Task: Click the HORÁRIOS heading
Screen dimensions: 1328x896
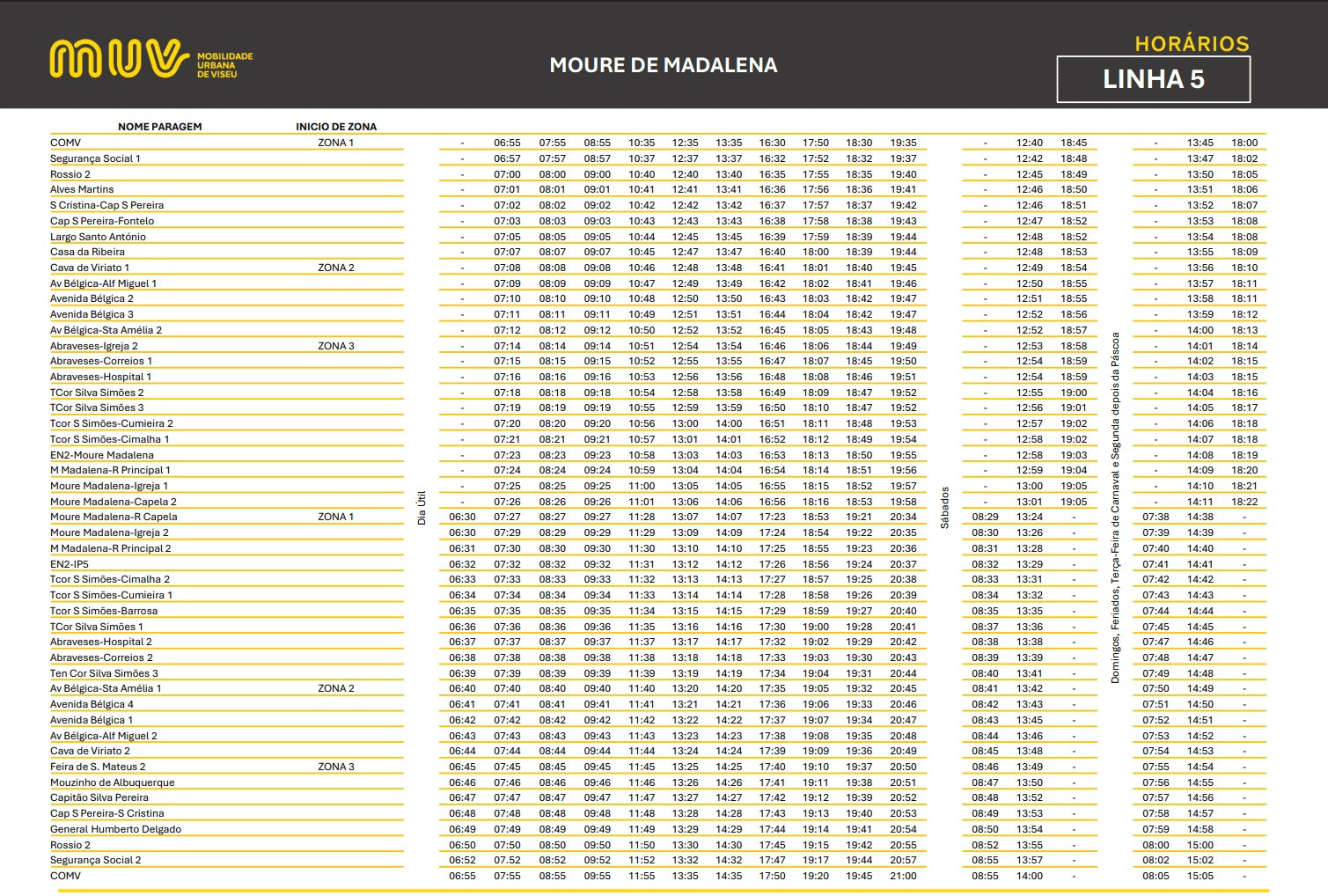Action: 1192,44
